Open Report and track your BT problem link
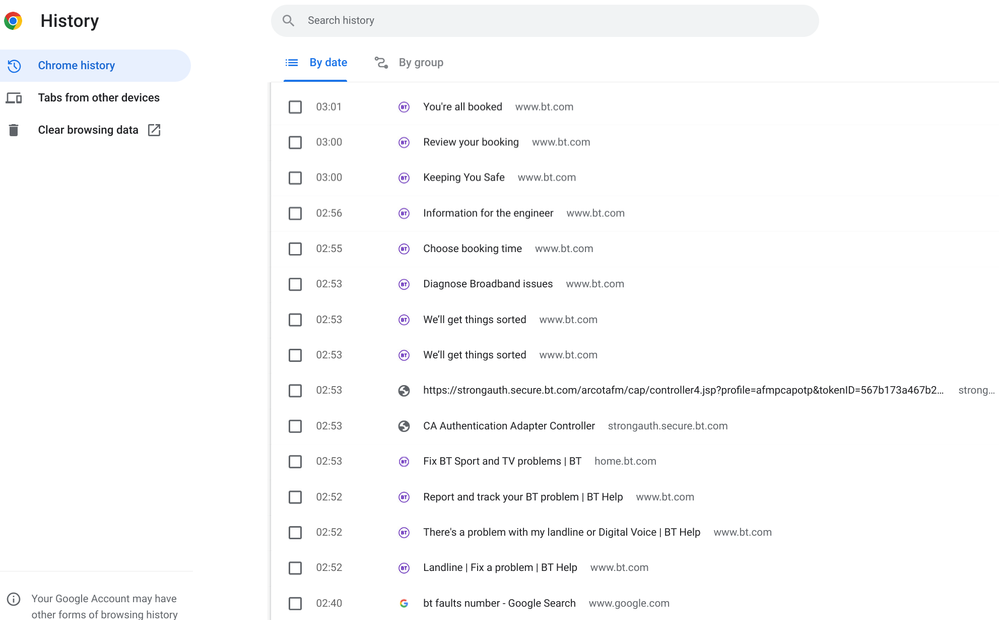 point(522,497)
